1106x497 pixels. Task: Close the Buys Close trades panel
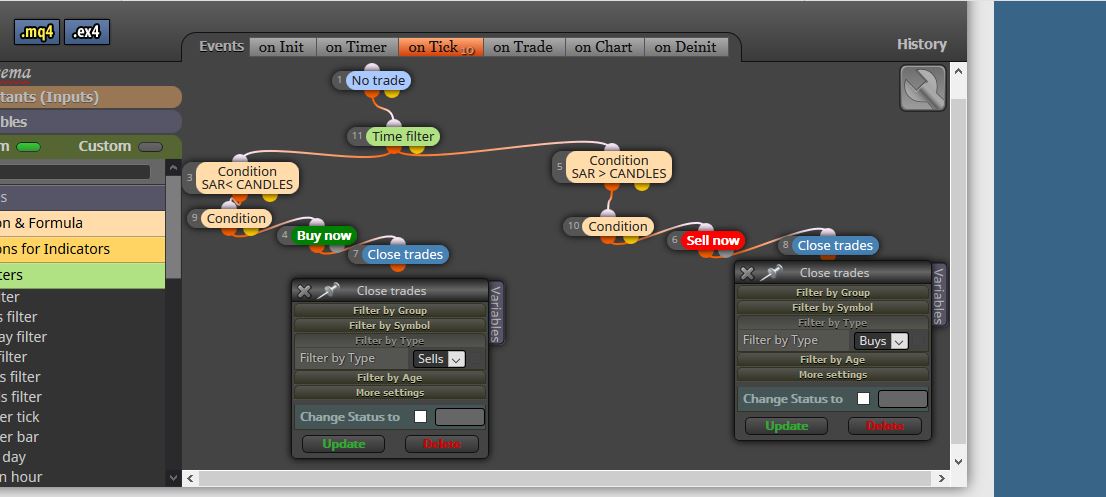point(747,273)
